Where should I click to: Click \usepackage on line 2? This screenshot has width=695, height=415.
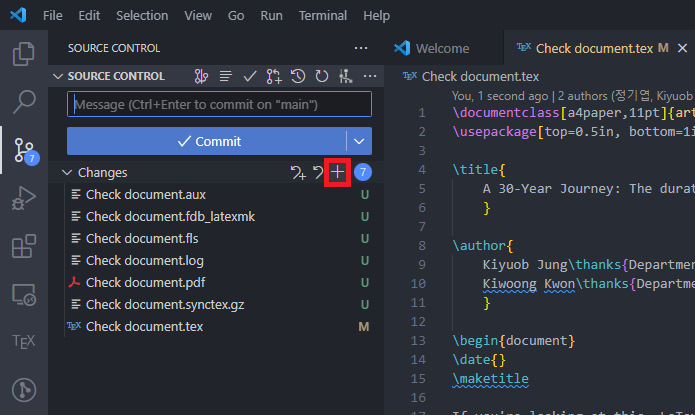(x=494, y=132)
